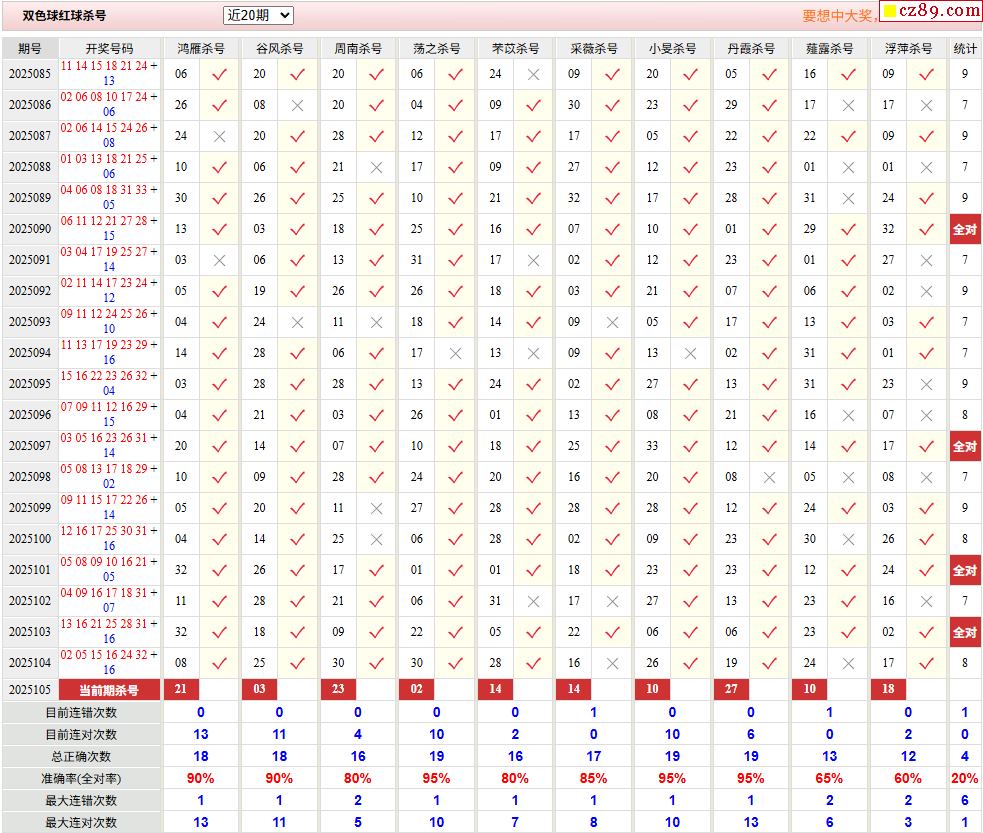This screenshot has width=983, height=833.
Task: Click the 目前连对次数 row label
Action: [81, 735]
